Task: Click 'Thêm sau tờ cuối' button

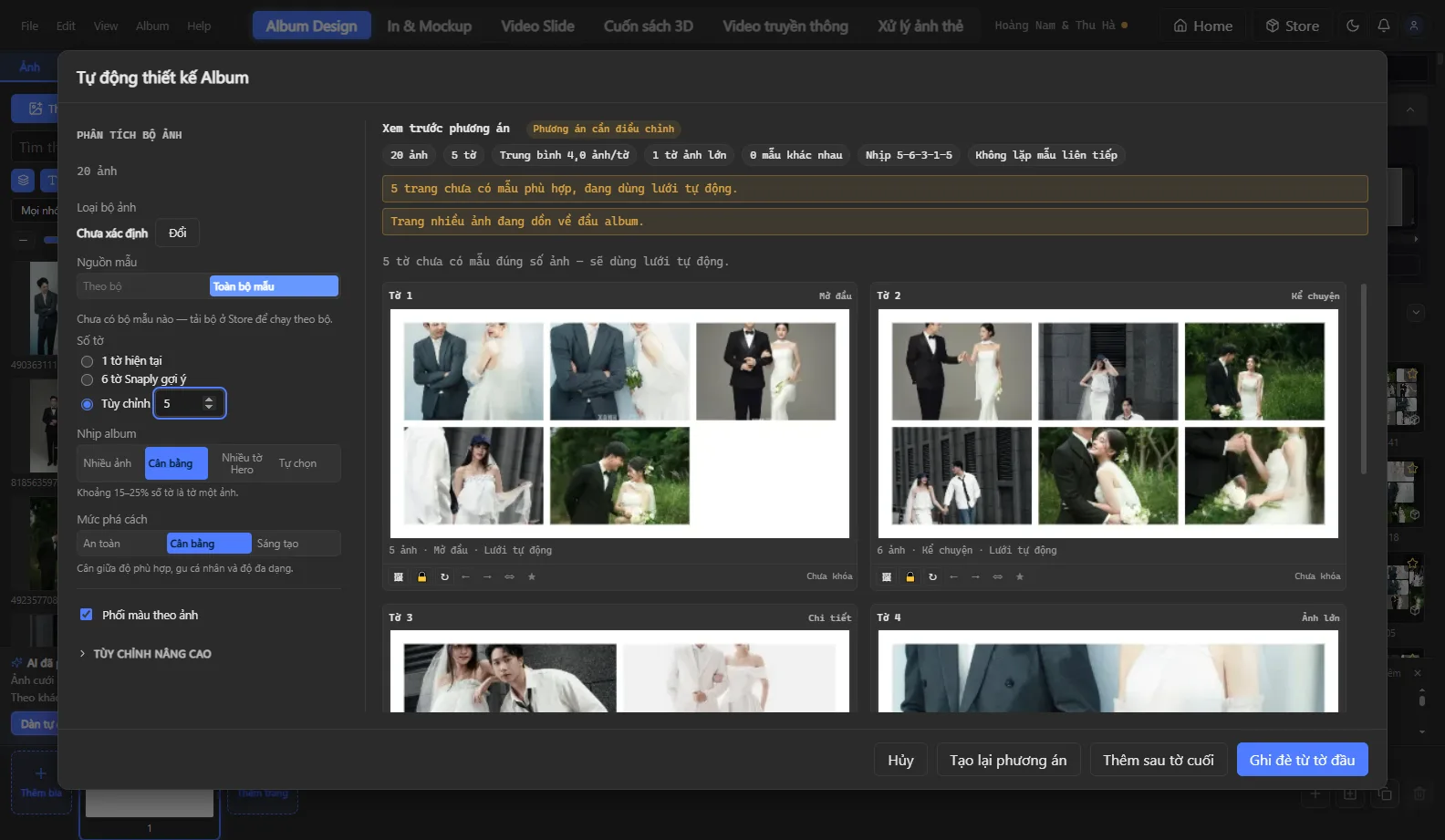Action: 1159,760
